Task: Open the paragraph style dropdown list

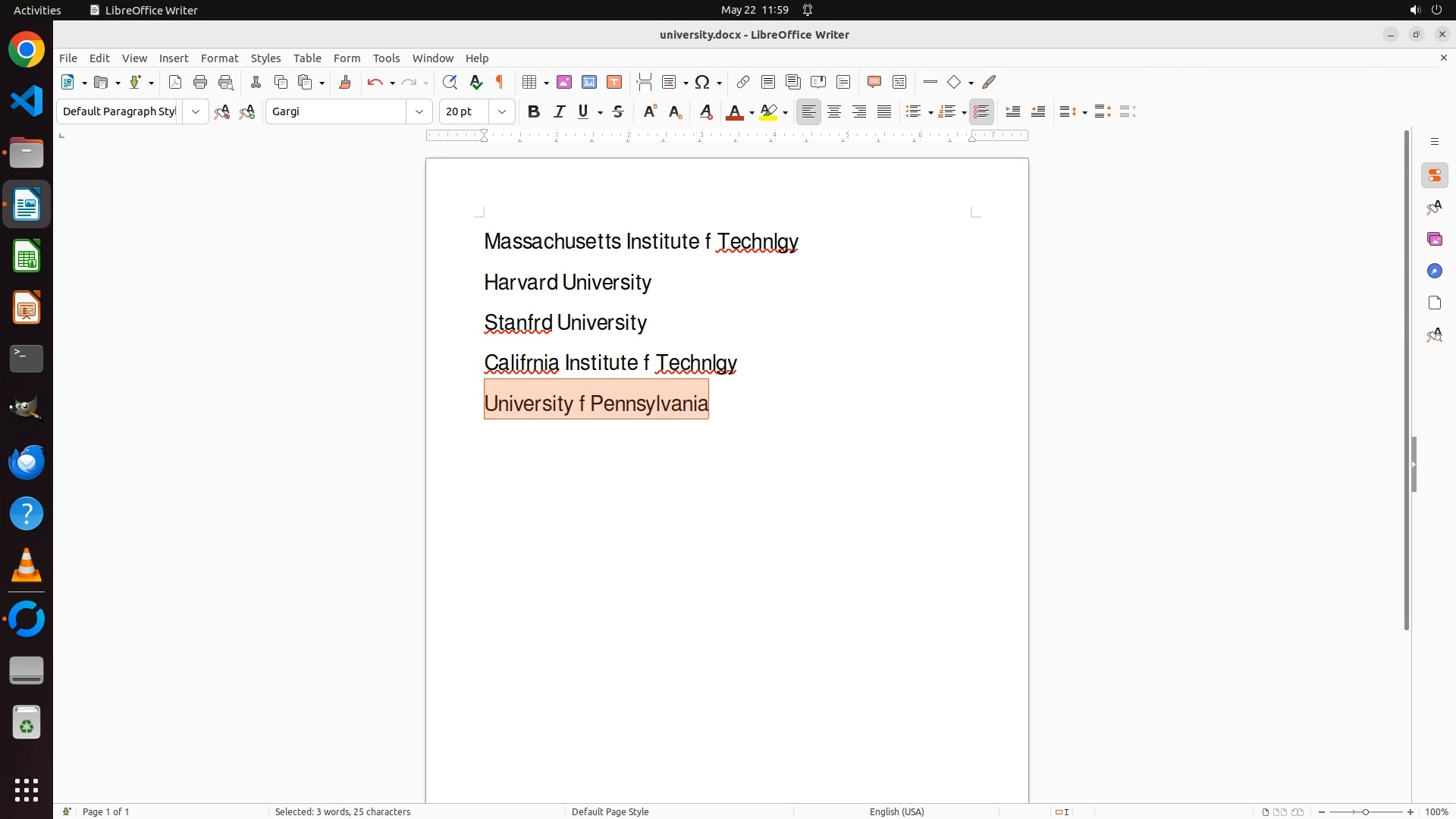Action: pyautogui.click(x=196, y=111)
